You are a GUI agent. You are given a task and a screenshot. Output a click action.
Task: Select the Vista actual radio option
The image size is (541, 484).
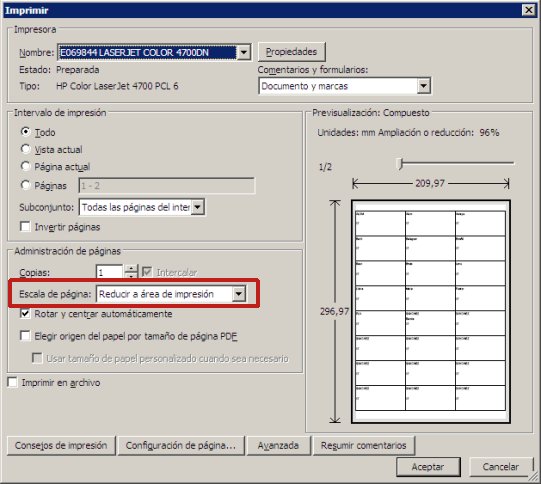25,149
